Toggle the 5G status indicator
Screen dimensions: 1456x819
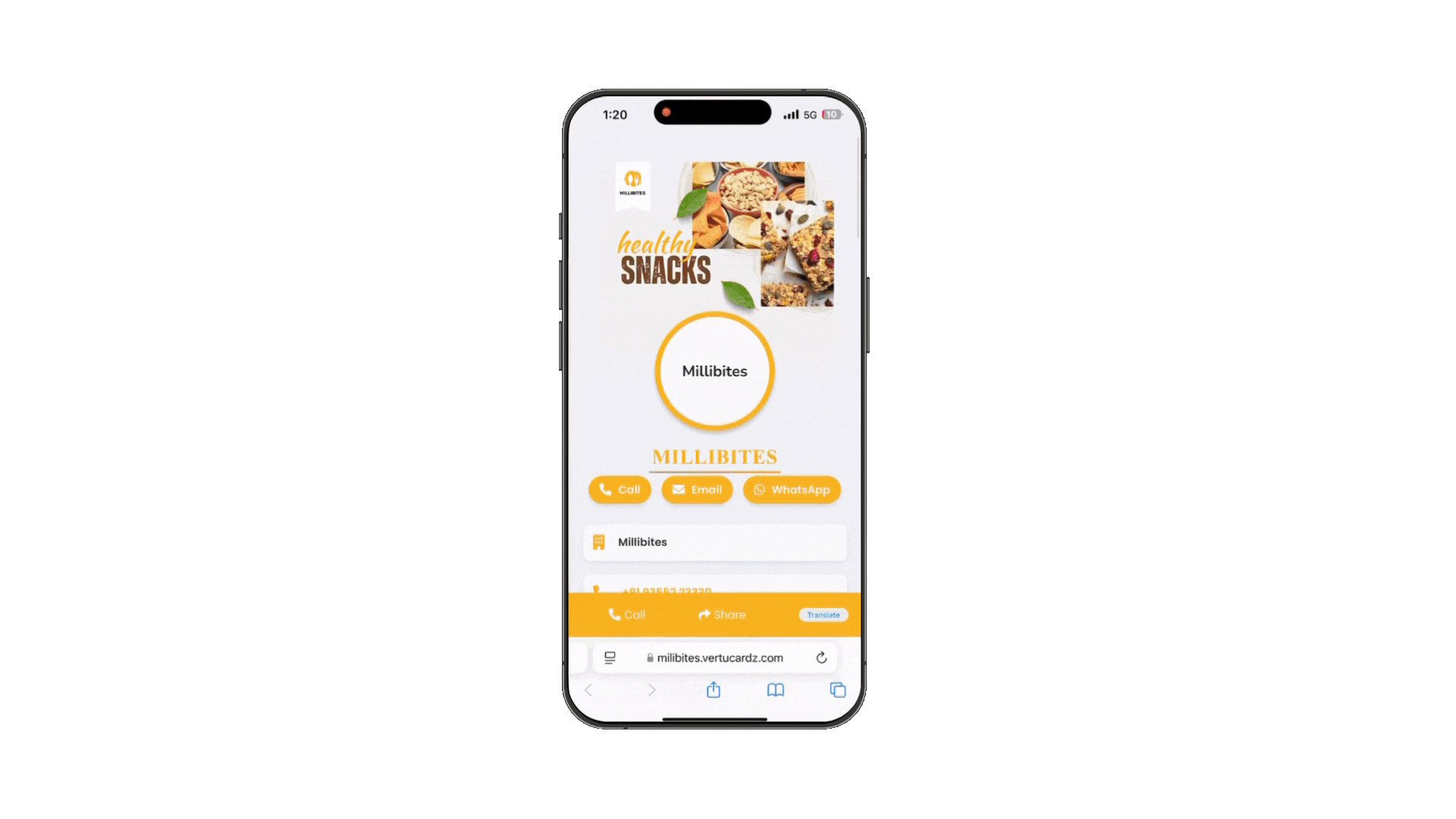point(808,114)
